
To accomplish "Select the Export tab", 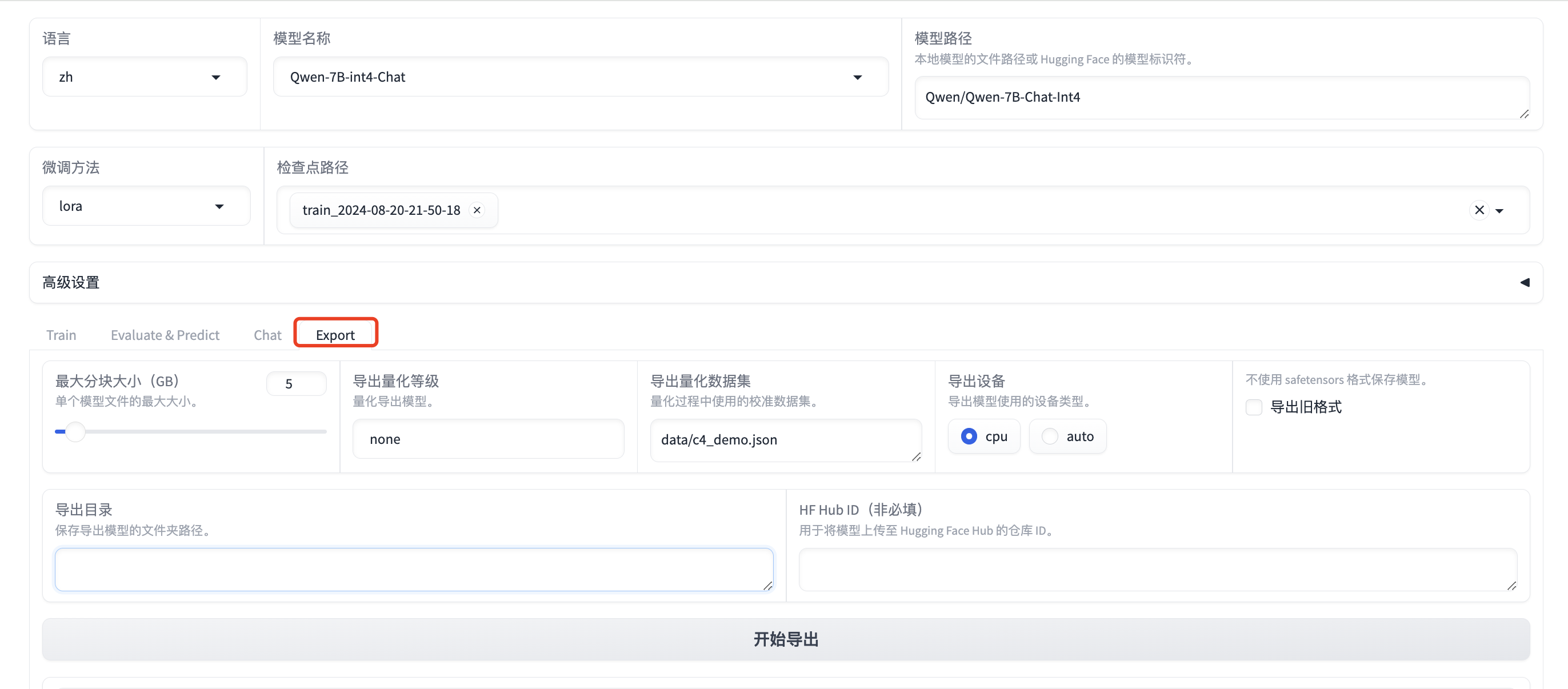I will [x=335, y=335].
